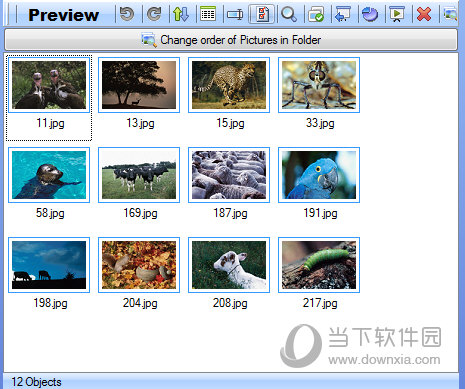
Task: Switch to table list view icon
Action: pyautogui.click(x=208, y=15)
